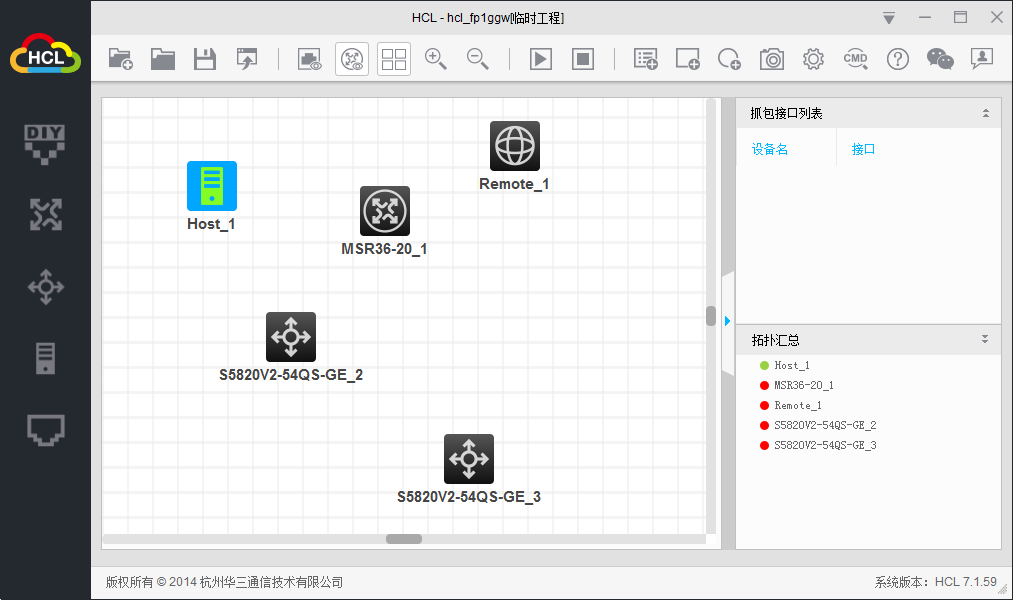This screenshot has width=1013, height=600.
Task: Close the HCL window
Action: [997, 17]
